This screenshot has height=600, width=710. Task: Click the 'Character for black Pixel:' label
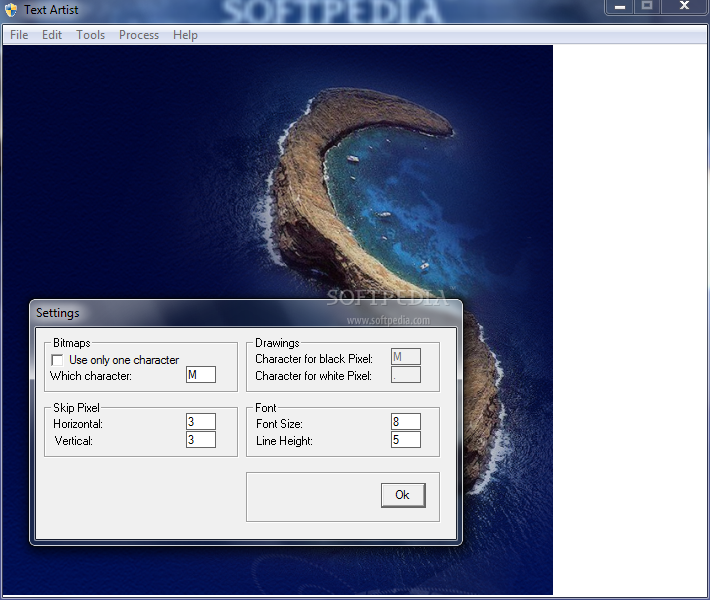[x=314, y=359]
